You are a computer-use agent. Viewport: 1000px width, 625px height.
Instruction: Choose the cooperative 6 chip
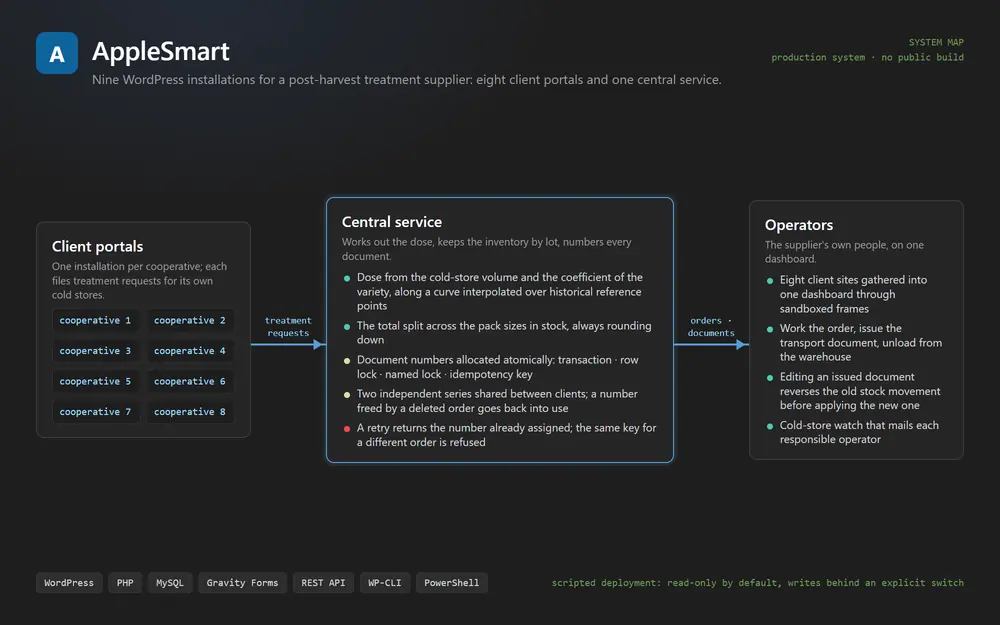pos(190,381)
